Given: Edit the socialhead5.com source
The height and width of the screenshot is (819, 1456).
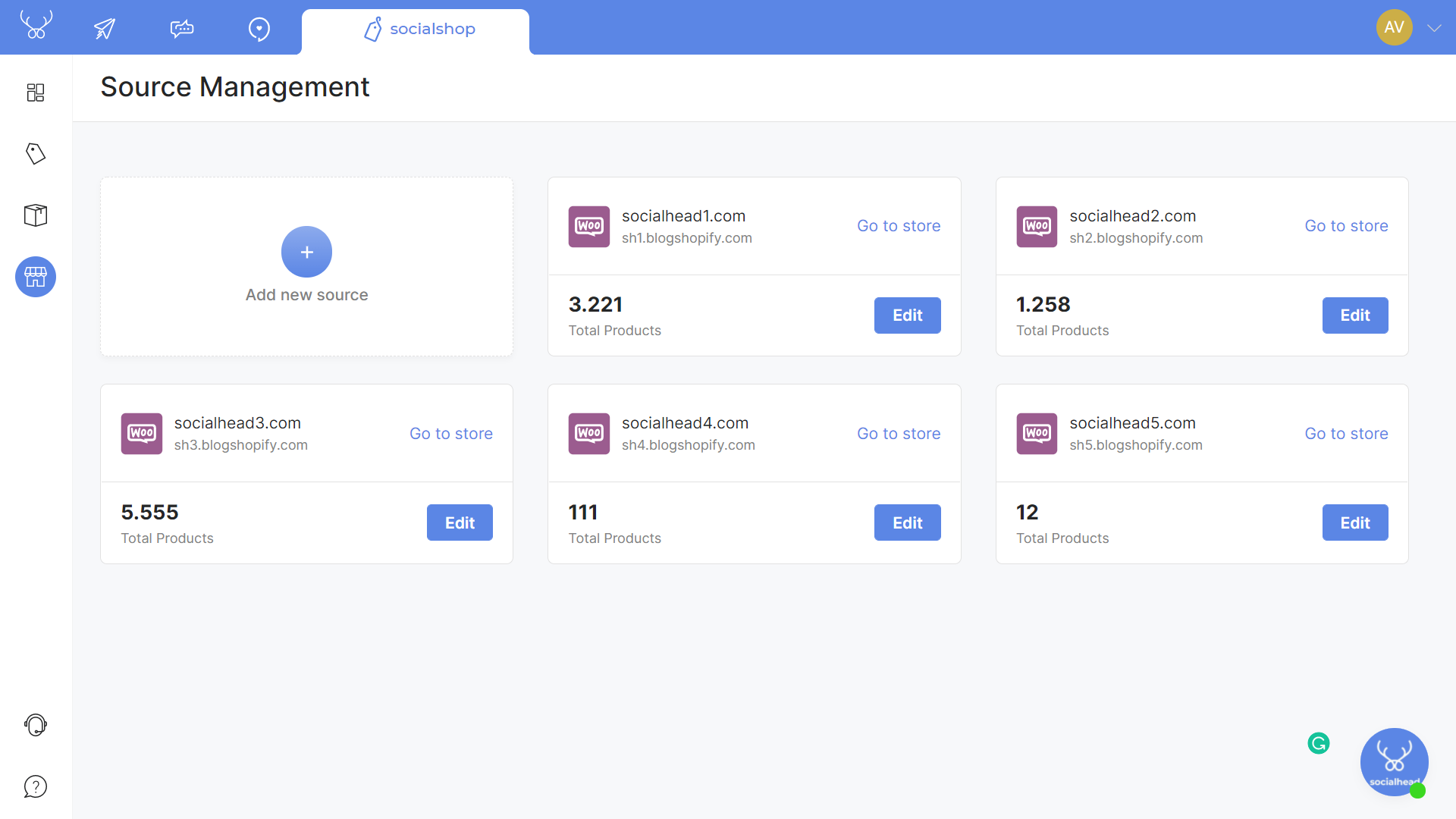Looking at the screenshot, I should tap(1355, 522).
